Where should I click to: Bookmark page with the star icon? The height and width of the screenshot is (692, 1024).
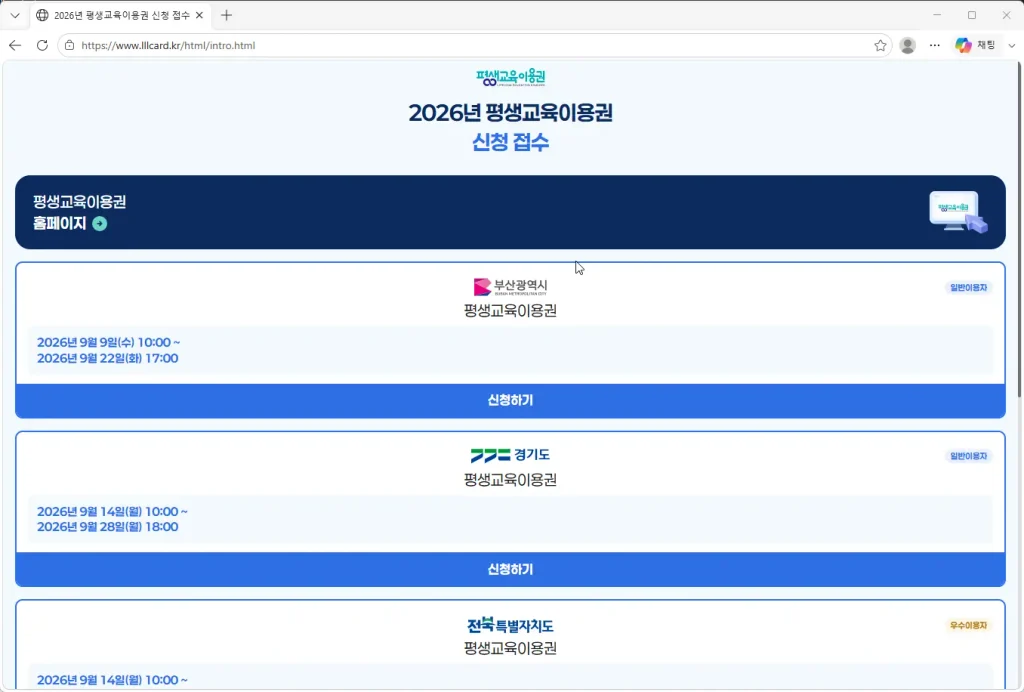[880, 45]
